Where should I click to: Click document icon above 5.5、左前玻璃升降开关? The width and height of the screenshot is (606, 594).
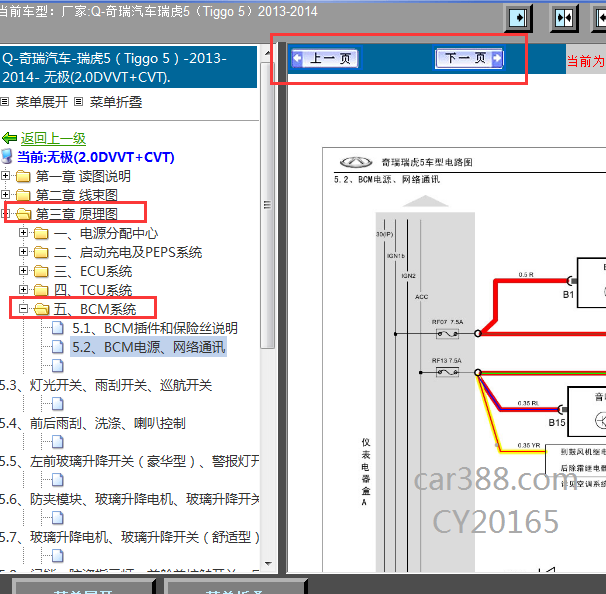tap(58, 442)
